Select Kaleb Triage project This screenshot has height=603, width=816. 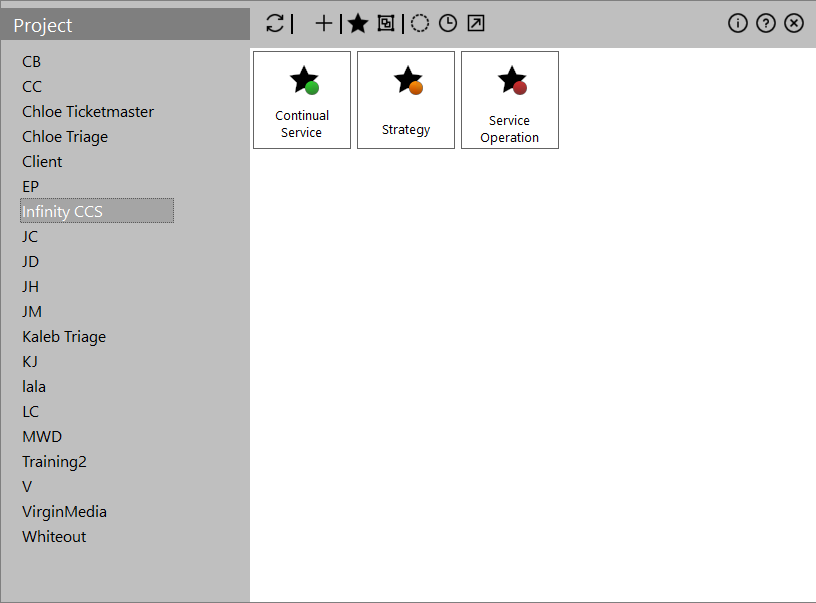[x=64, y=337]
